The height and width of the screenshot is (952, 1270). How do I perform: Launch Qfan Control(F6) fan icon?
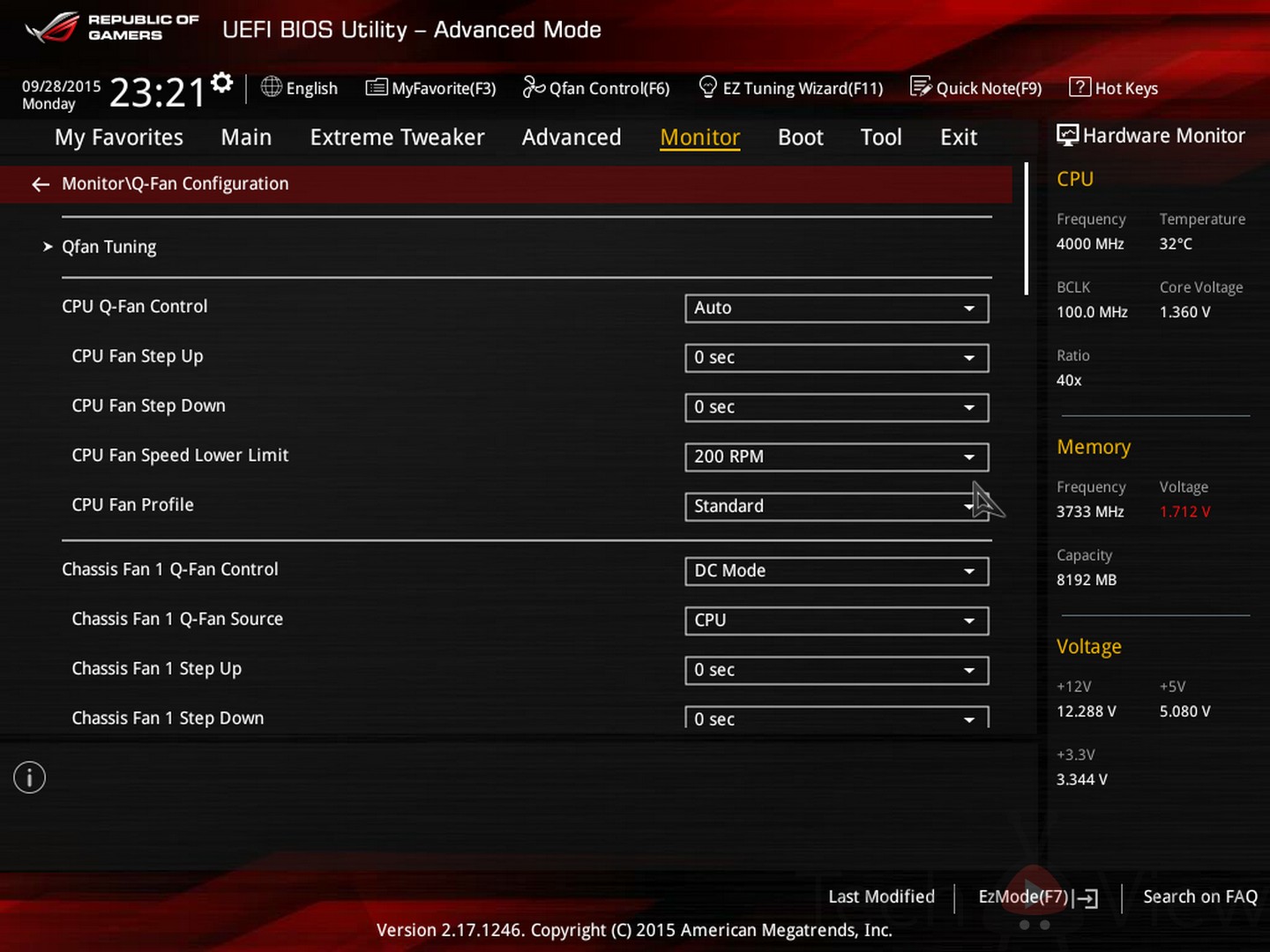[534, 87]
